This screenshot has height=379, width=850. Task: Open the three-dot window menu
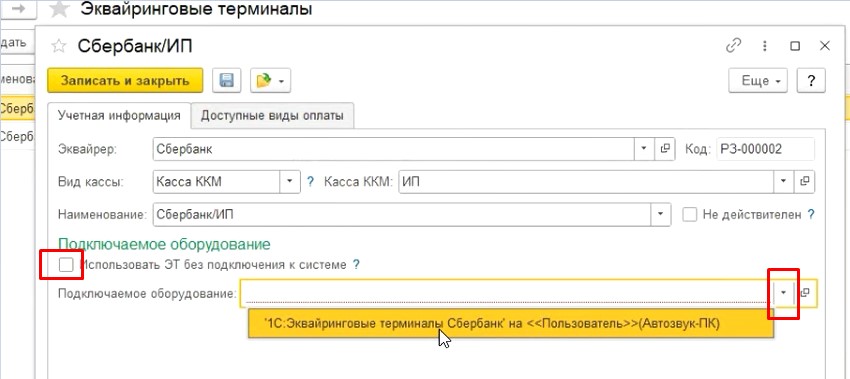765,46
